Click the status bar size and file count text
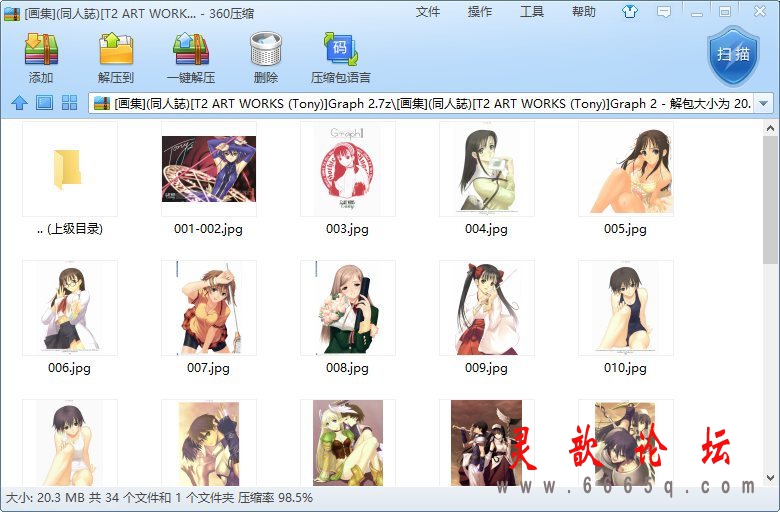Viewport: 780px width, 512px height. [159, 498]
